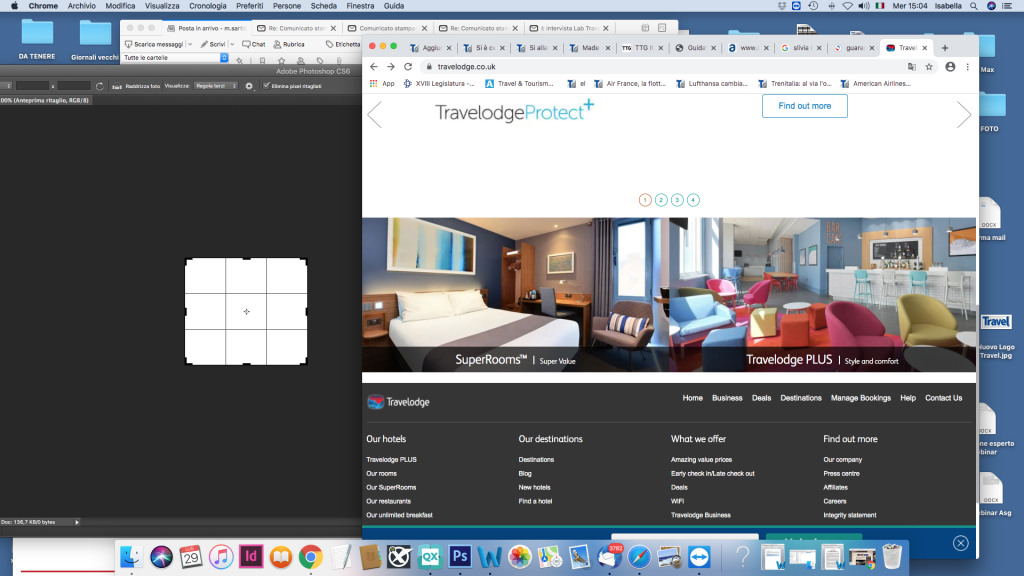
Task: Click the Chrome page reload icon
Action: pos(408,67)
